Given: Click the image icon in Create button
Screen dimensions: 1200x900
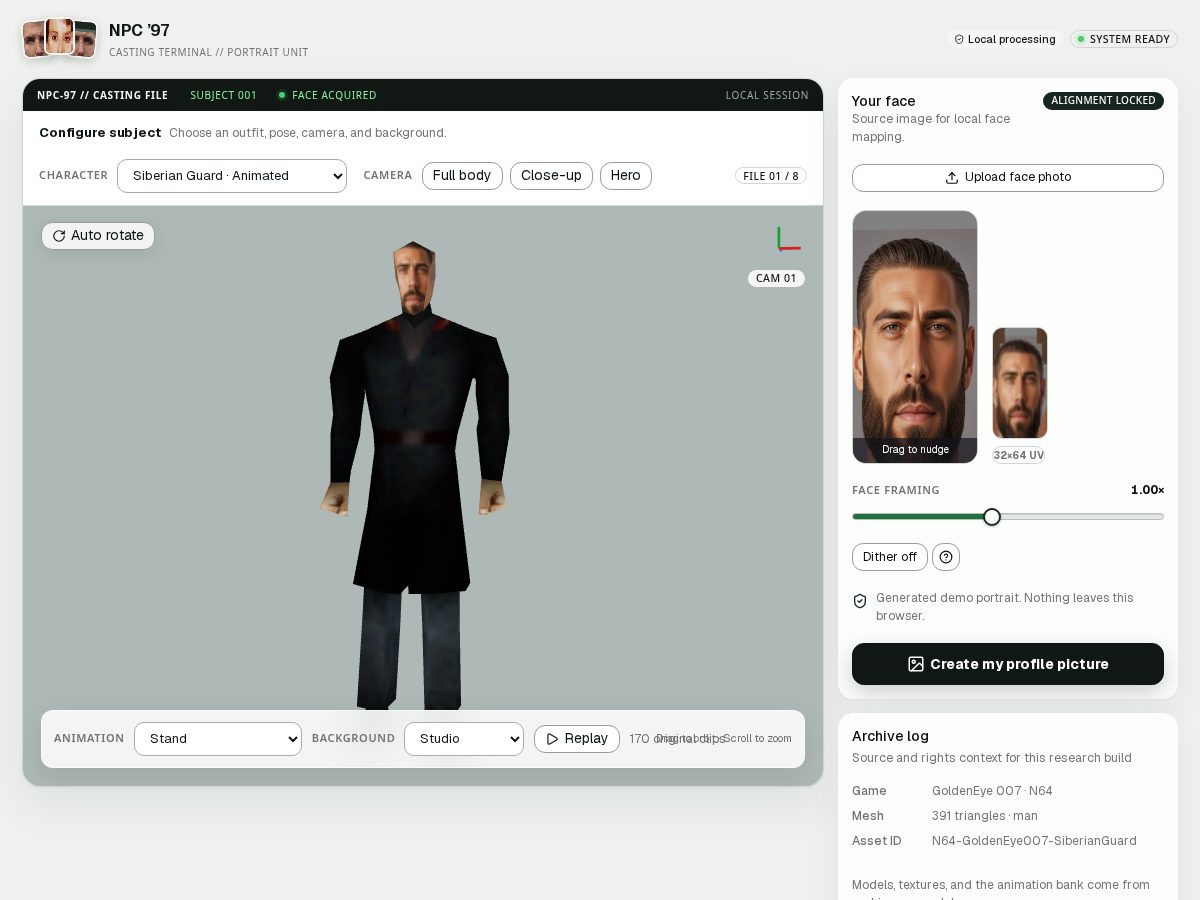Looking at the screenshot, I should coord(916,664).
